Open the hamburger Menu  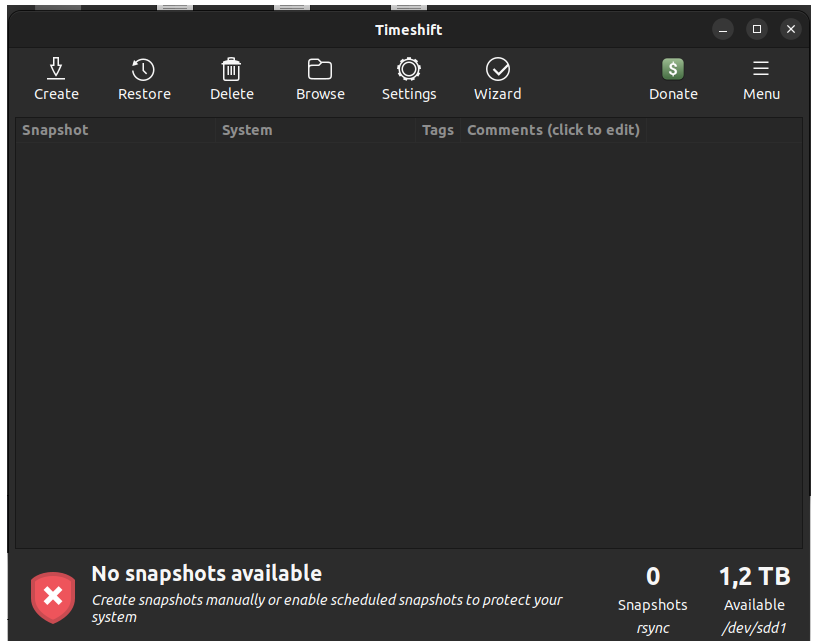coord(761,80)
